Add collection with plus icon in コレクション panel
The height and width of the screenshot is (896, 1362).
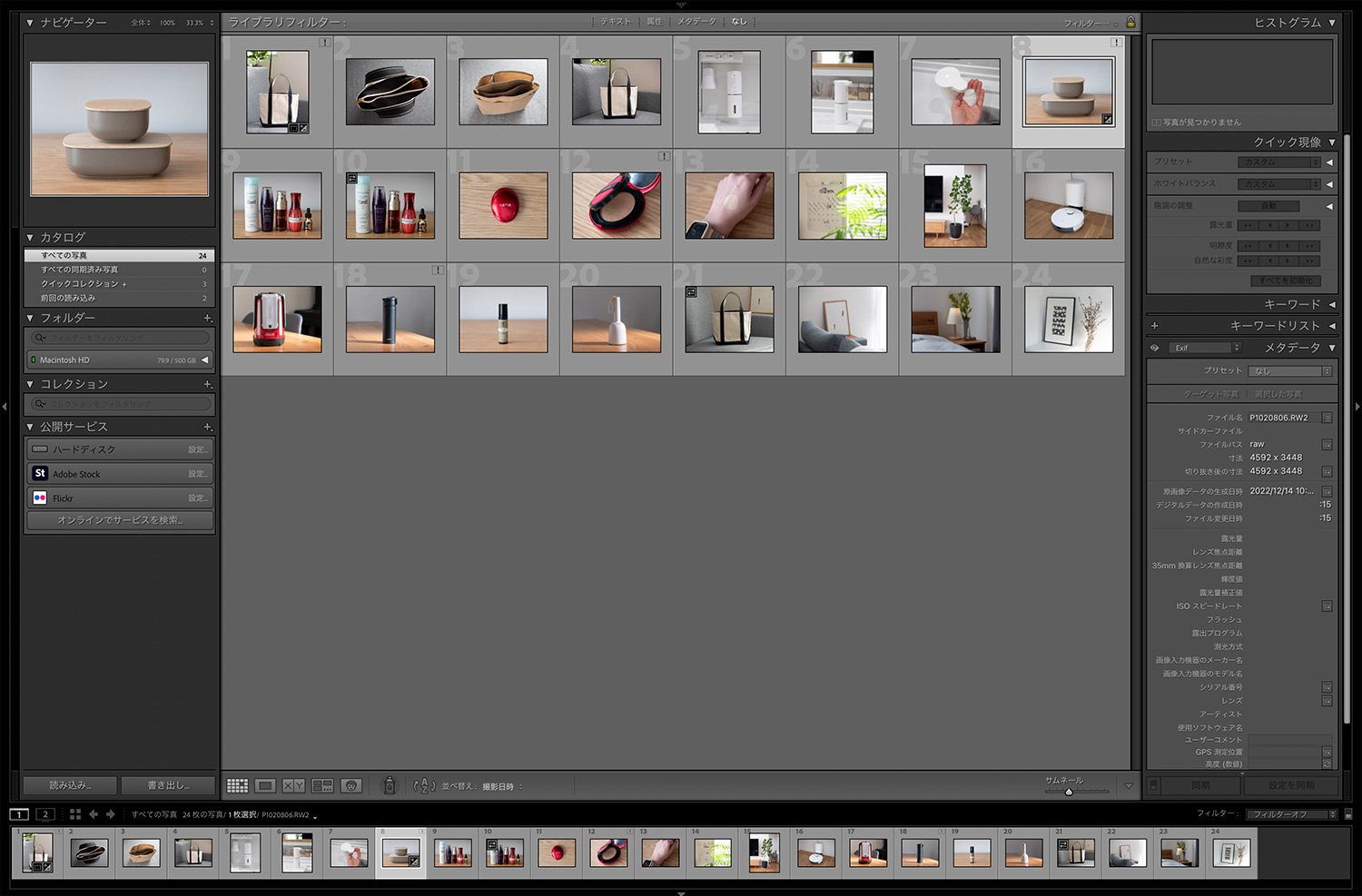pos(208,384)
